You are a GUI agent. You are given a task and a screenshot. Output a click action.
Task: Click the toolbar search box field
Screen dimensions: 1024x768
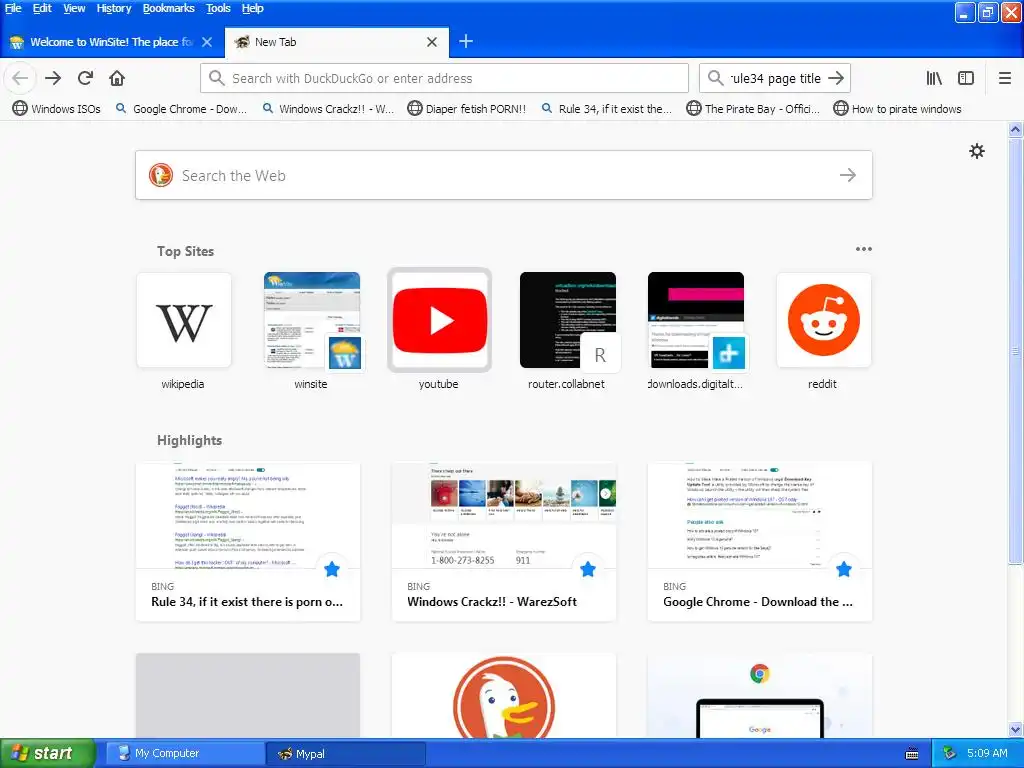[775, 78]
